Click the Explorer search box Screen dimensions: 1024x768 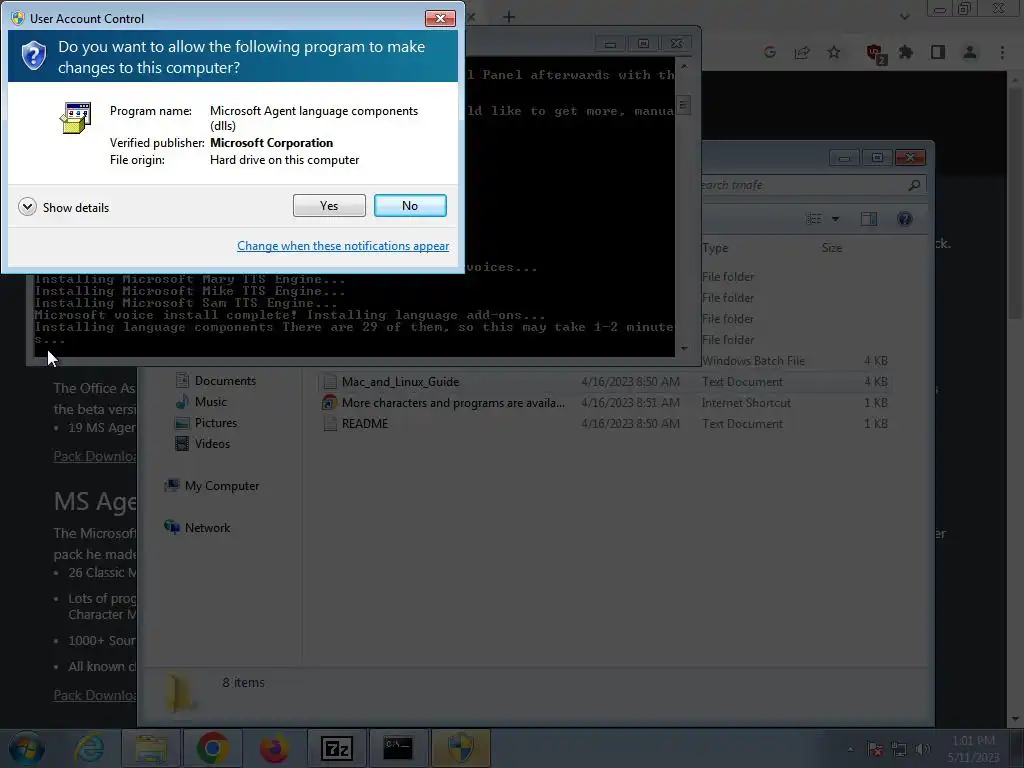[812, 185]
